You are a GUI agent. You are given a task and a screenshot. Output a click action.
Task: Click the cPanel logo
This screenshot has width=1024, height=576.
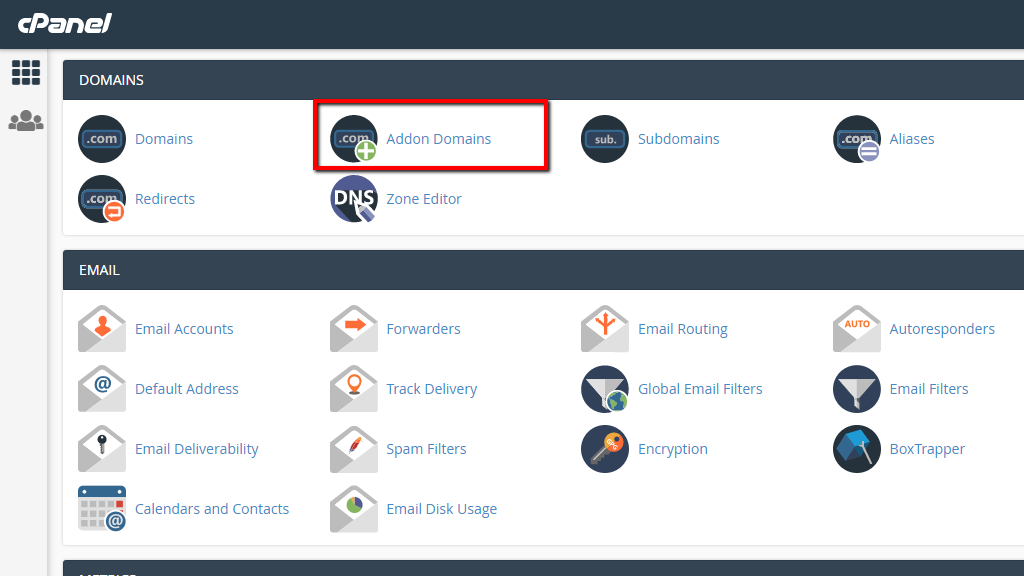pyautogui.click(x=65, y=24)
